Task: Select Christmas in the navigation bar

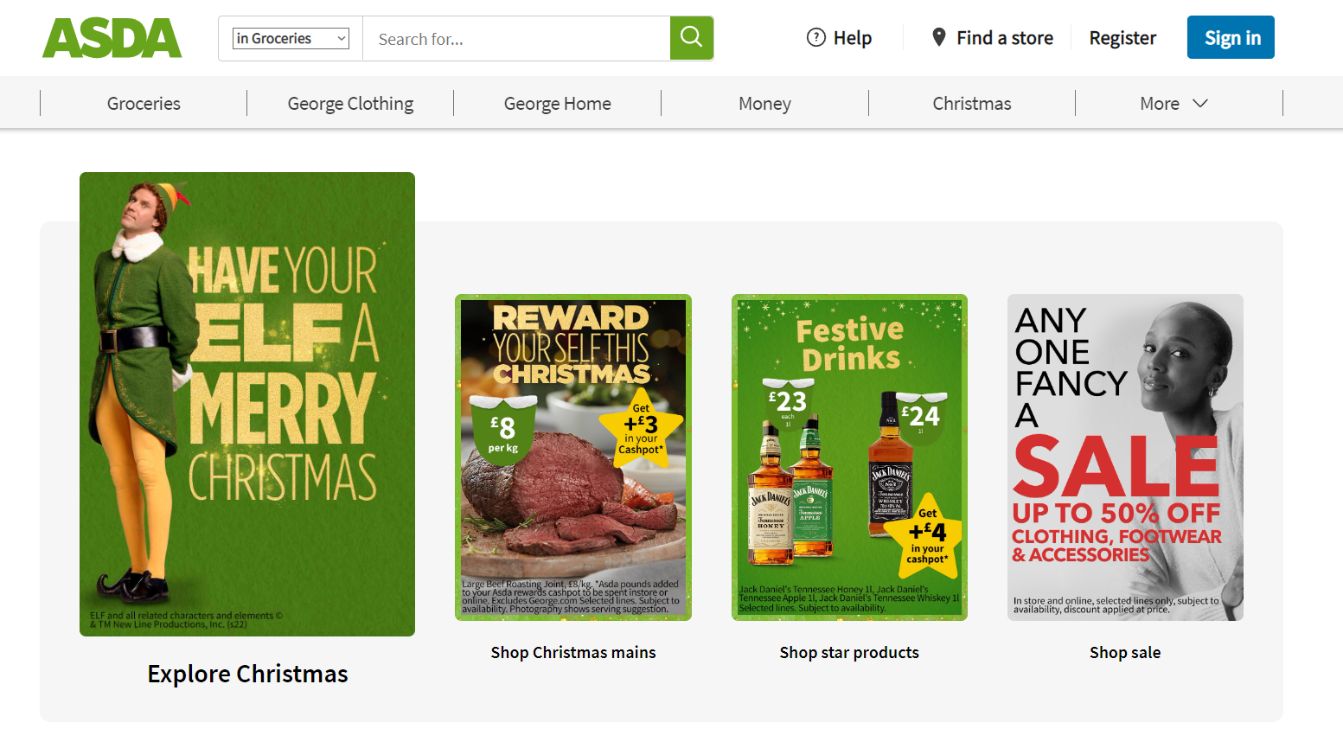Action: (972, 103)
